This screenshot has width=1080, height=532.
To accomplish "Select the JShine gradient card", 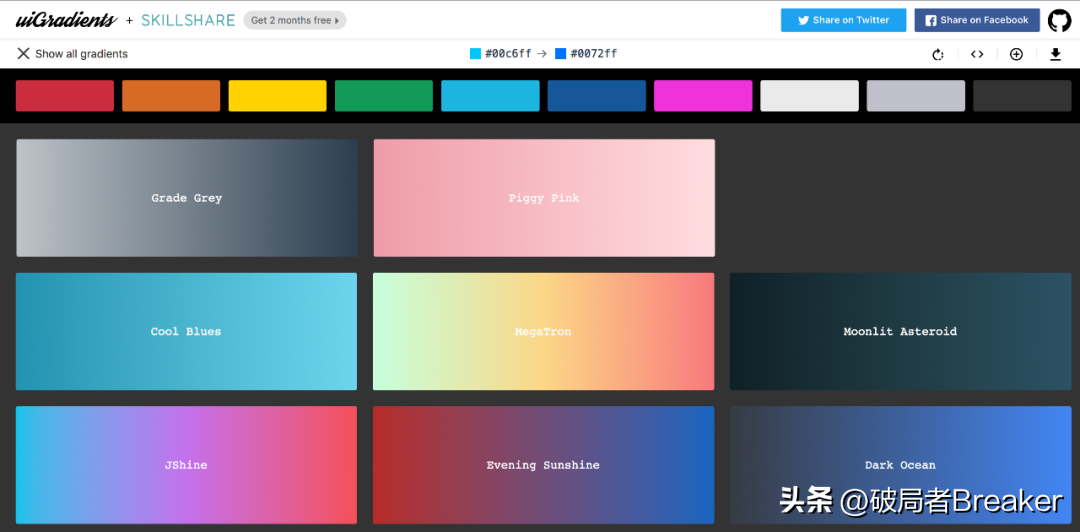I will pyautogui.click(x=186, y=464).
